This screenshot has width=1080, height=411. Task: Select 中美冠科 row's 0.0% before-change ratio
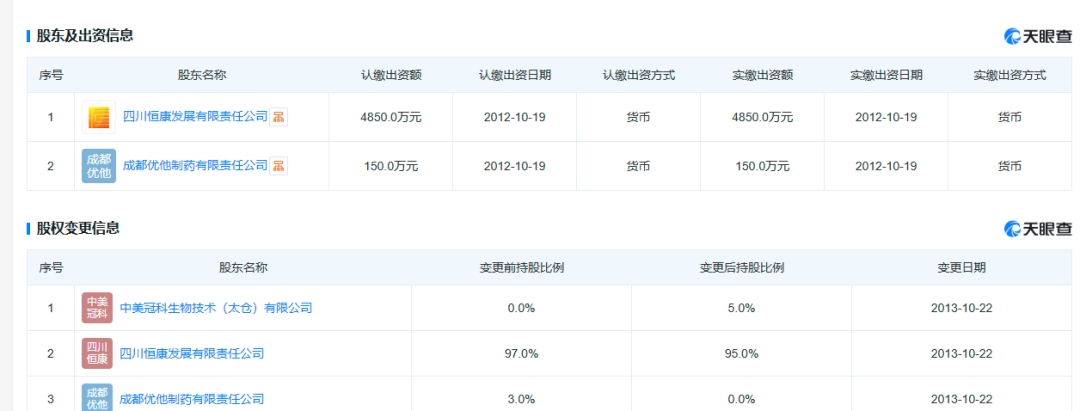click(x=521, y=308)
